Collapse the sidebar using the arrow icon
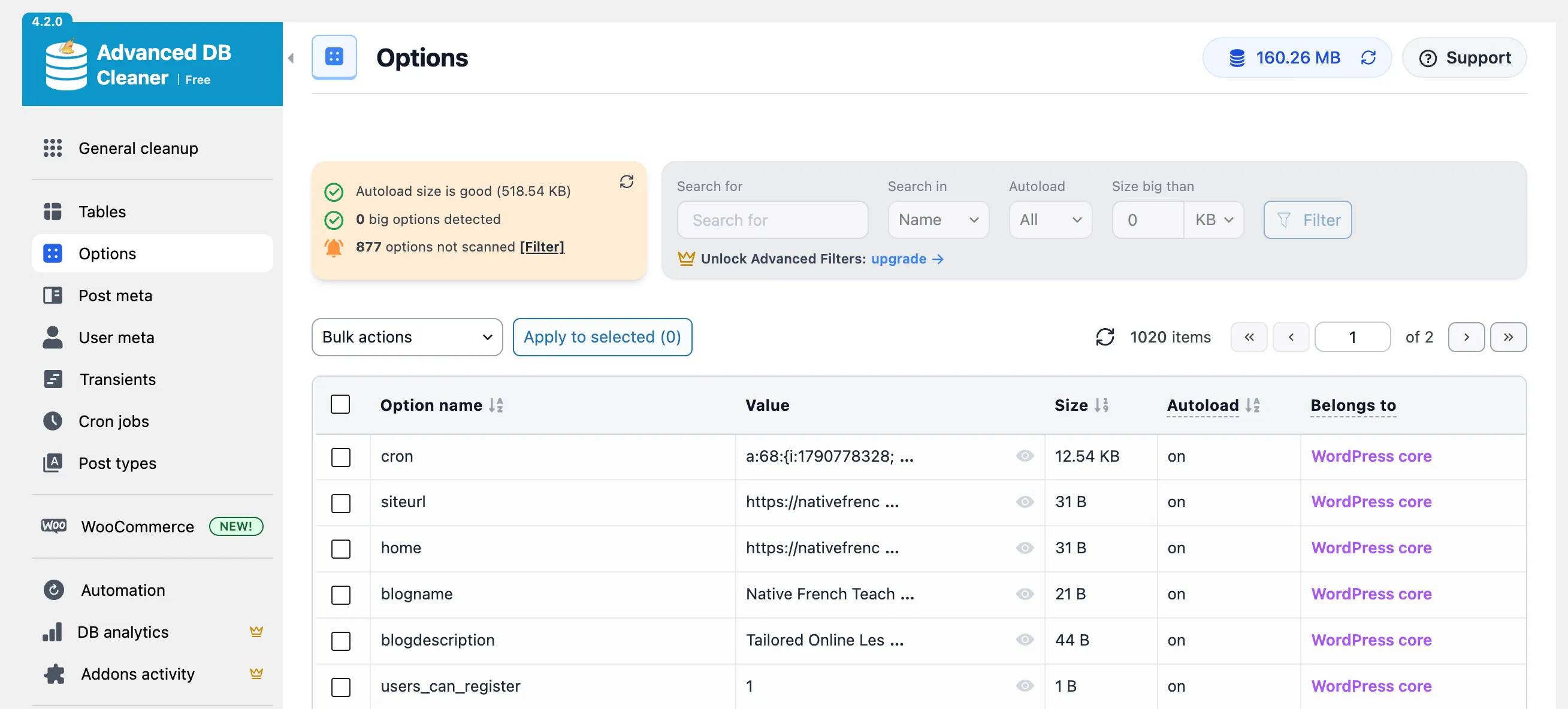The width and height of the screenshot is (1568, 709). tap(291, 58)
